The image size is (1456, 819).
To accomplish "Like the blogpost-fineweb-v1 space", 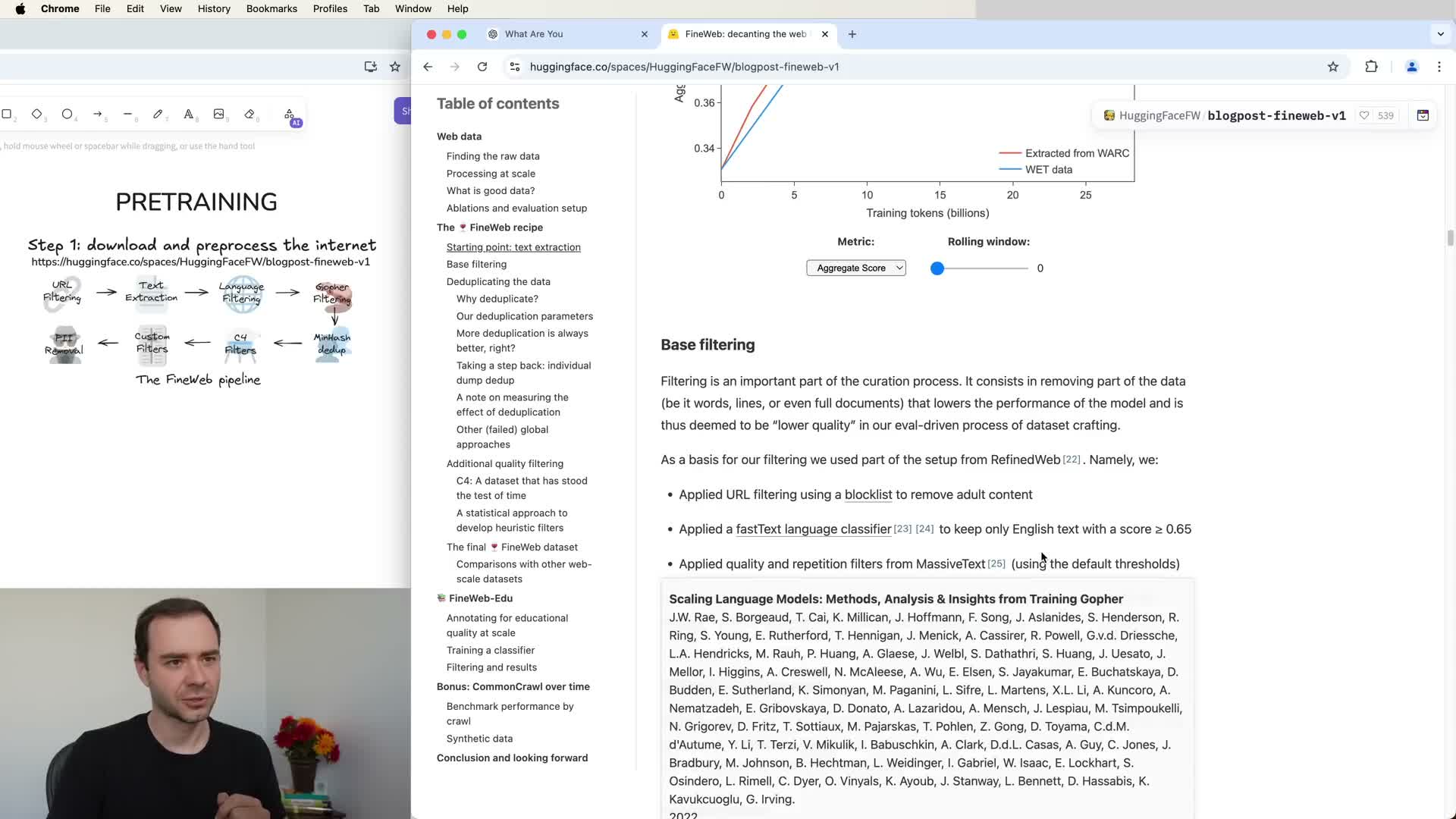I will [x=1364, y=115].
